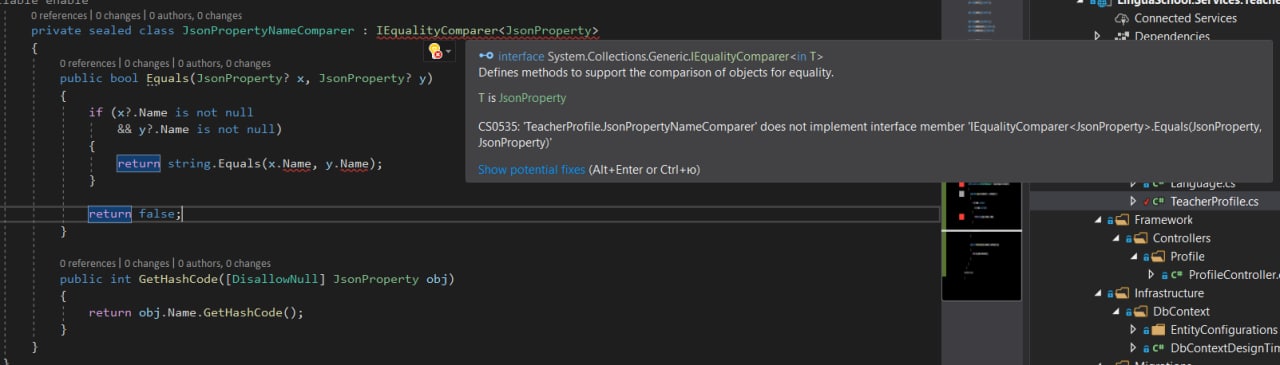Expand the EntityConfigurations folder
The width and height of the screenshot is (1280, 365).
click(1133, 330)
